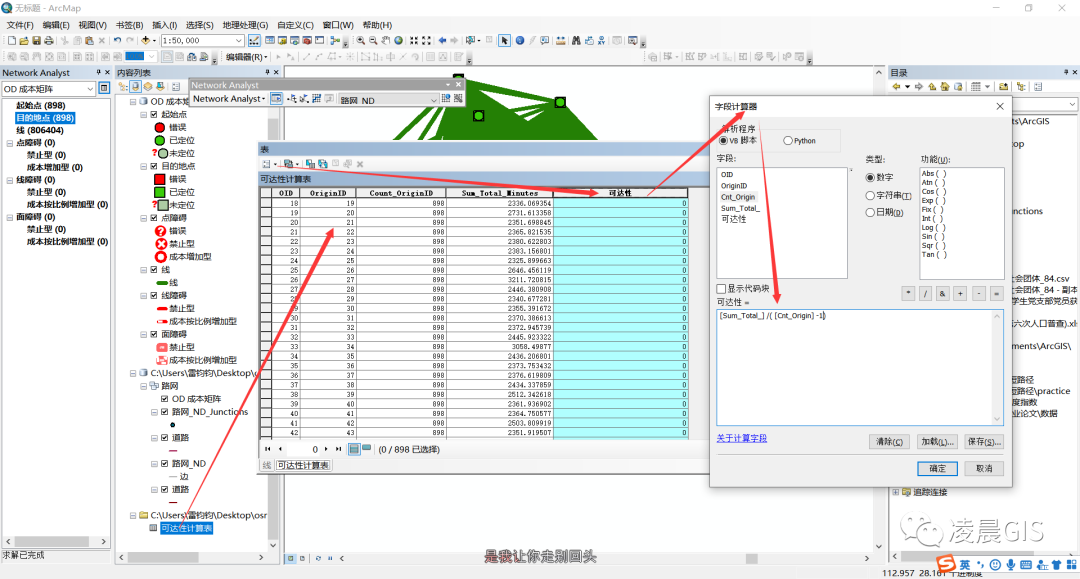Collapse the 路网 group layer in contents list
The image size is (1080, 579).
(x=143, y=386)
